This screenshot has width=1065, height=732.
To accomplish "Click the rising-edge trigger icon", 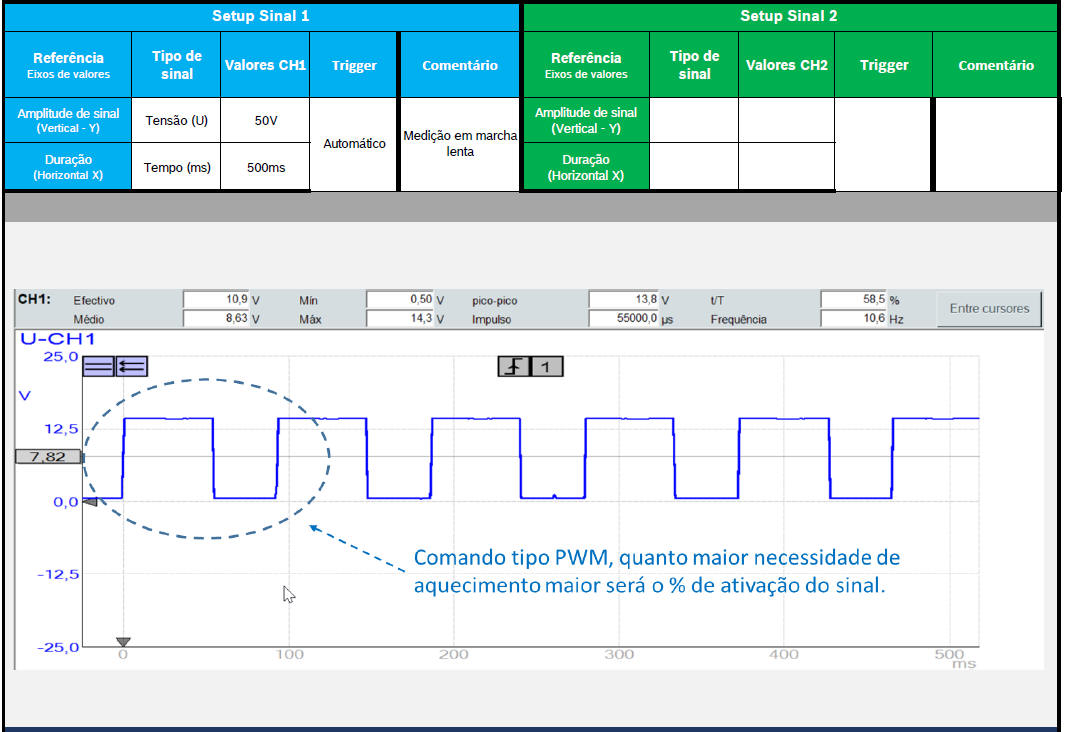I will [513, 367].
